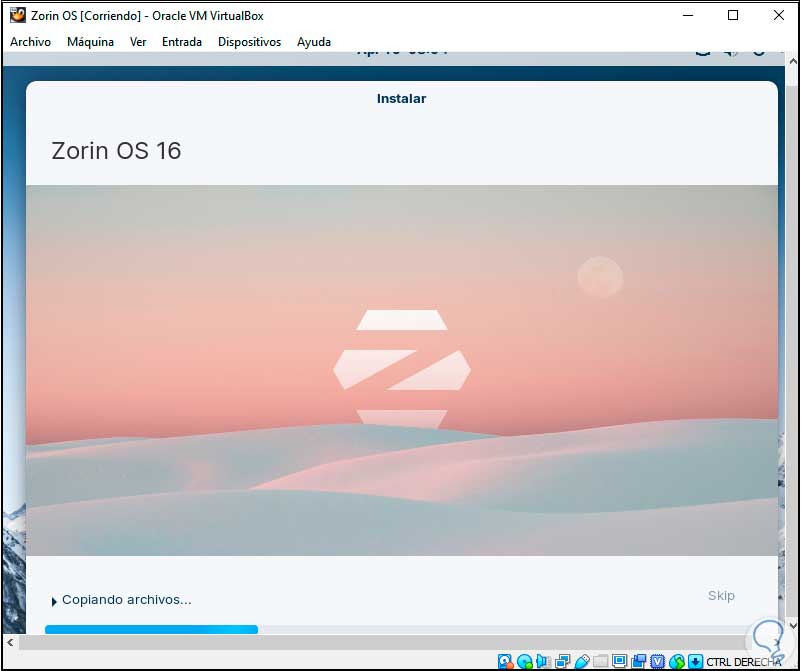Viewport: 801px width, 671px height.
Task: Click the VirtualBox title bar app icon
Action: (18, 15)
